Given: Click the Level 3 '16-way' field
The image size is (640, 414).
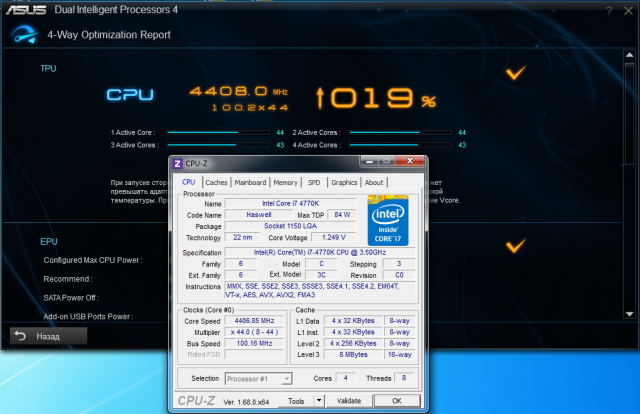Looking at the screenshot, I should [399, 354].
